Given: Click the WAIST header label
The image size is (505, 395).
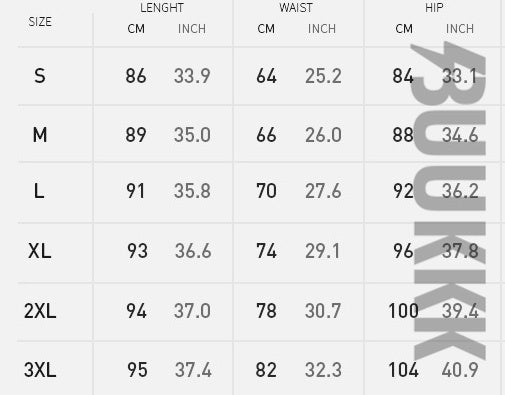Looking at the screenshot, I should pos(296,8).
